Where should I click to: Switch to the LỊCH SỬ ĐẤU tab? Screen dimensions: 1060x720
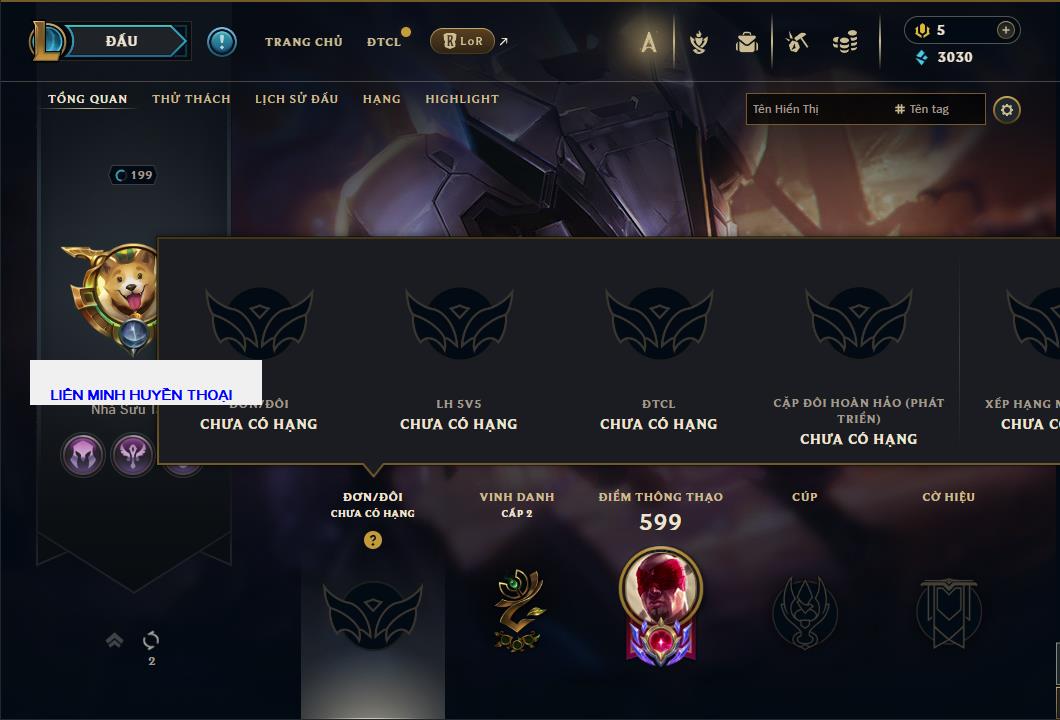(x=296, y=99)
